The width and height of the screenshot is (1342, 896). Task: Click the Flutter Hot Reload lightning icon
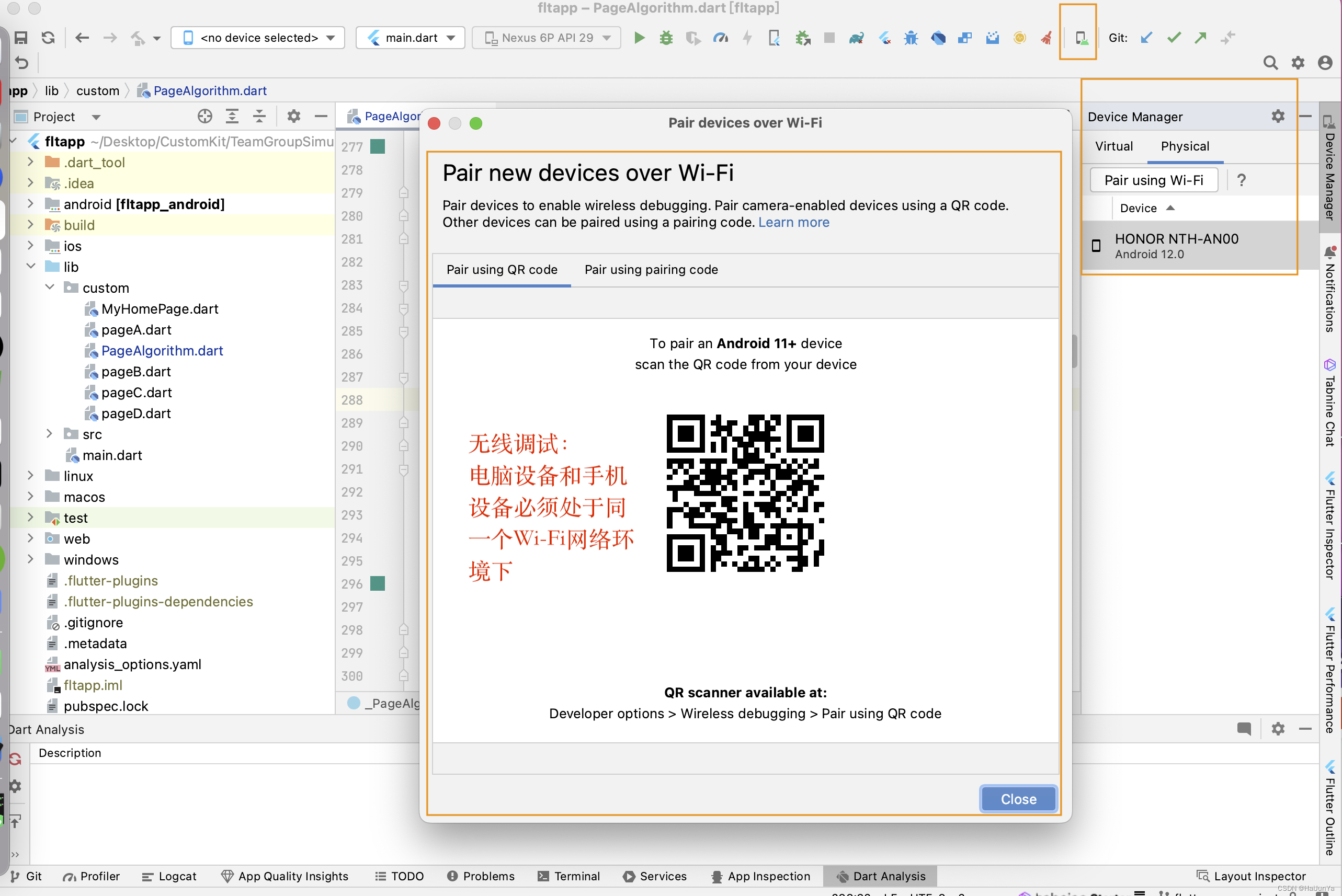[747, 38]
